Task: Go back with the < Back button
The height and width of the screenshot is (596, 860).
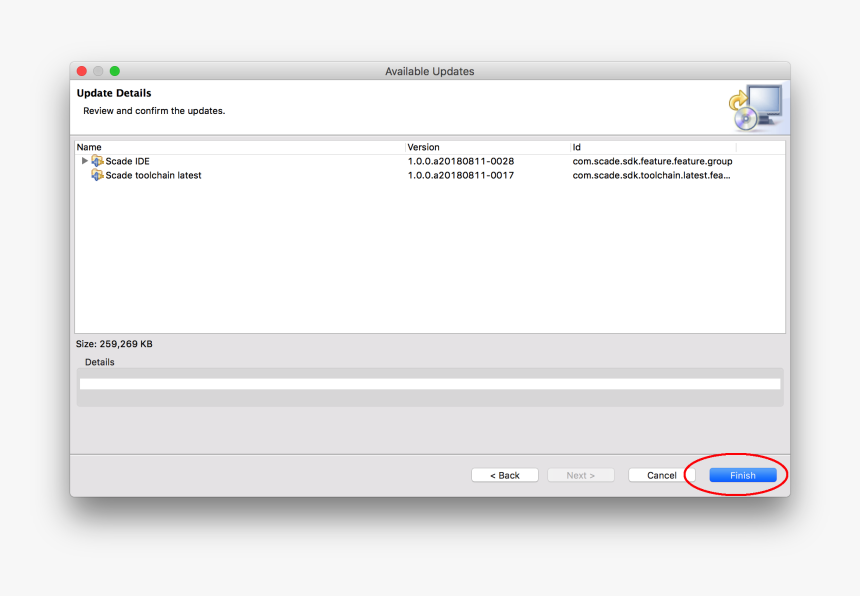Action: click(505, 475)
